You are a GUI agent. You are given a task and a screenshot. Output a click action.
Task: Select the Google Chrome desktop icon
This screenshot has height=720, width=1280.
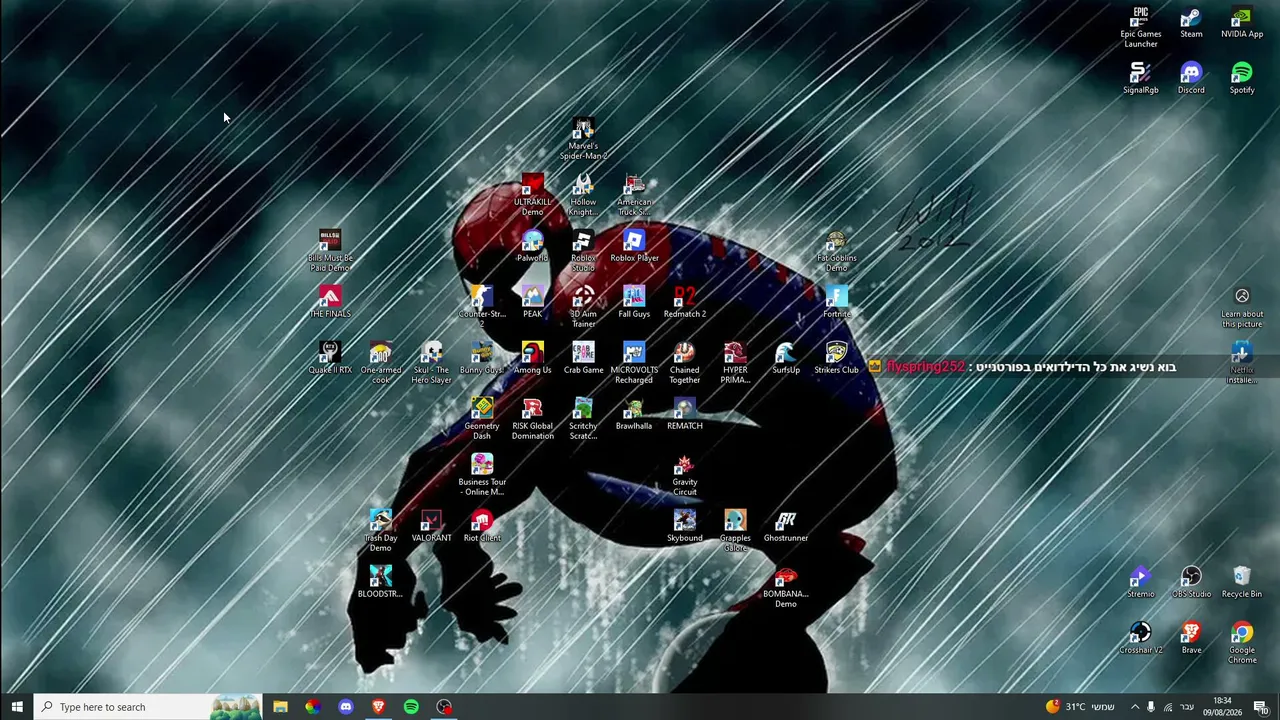(1242, 644)
